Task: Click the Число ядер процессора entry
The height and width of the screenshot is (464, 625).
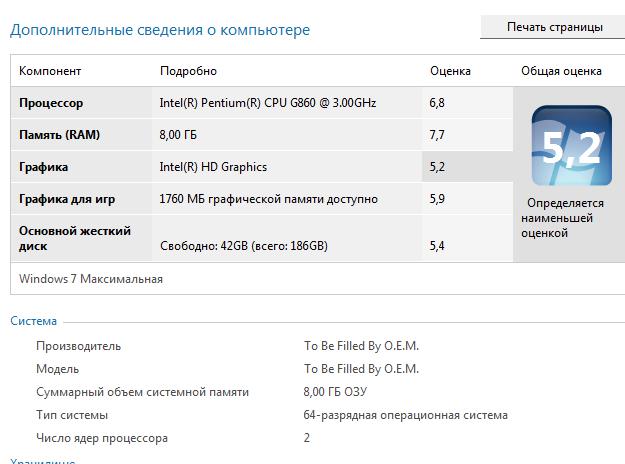Action: click(x=102, y=438)
